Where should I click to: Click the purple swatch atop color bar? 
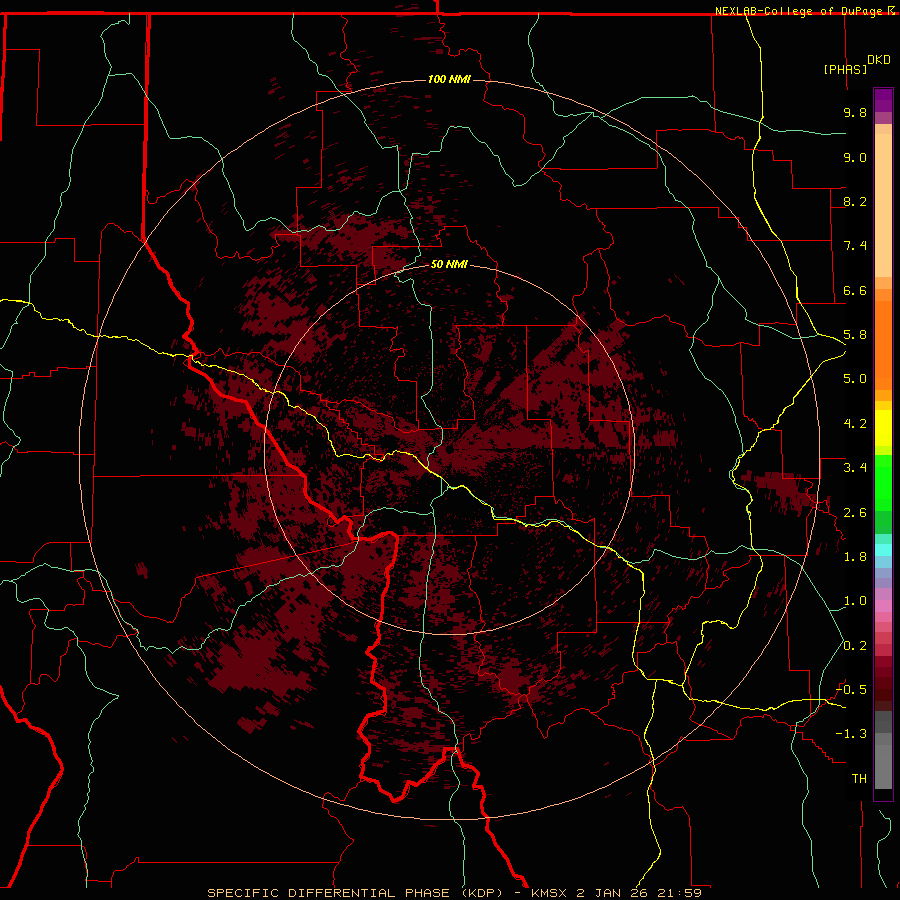883,100
